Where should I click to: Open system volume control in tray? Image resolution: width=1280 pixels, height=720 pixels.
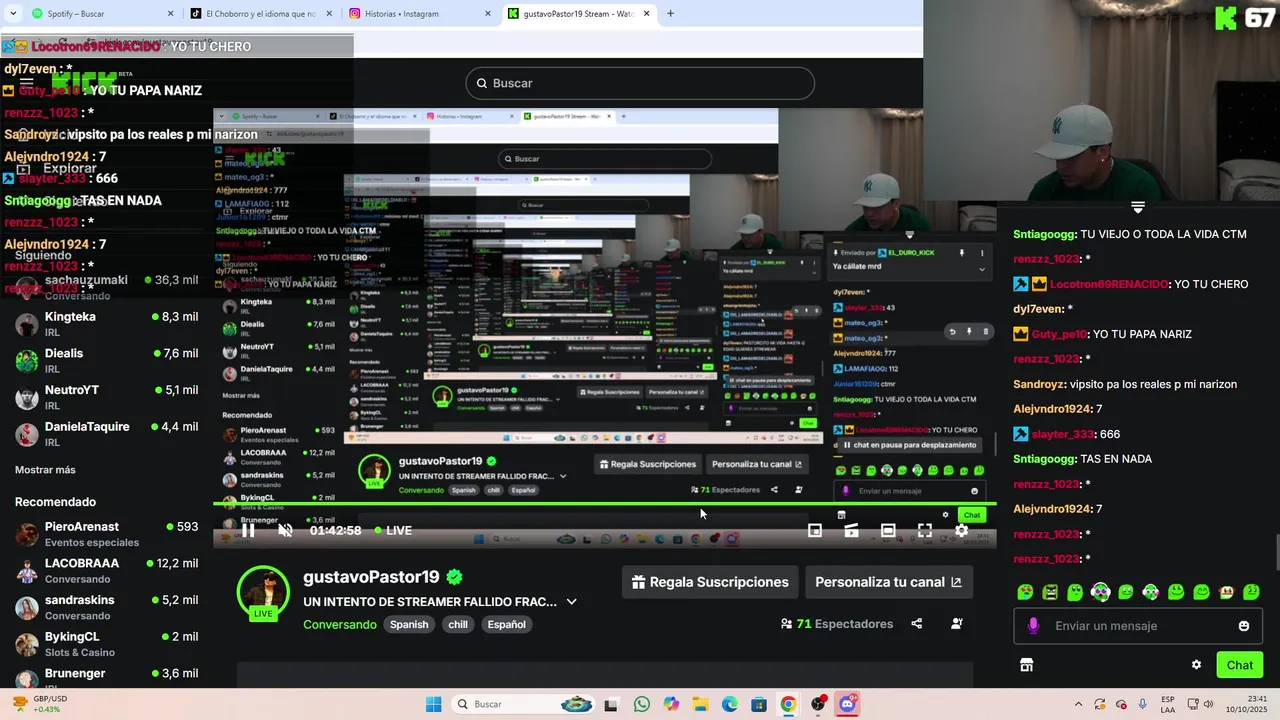[x=1208, y=704]
